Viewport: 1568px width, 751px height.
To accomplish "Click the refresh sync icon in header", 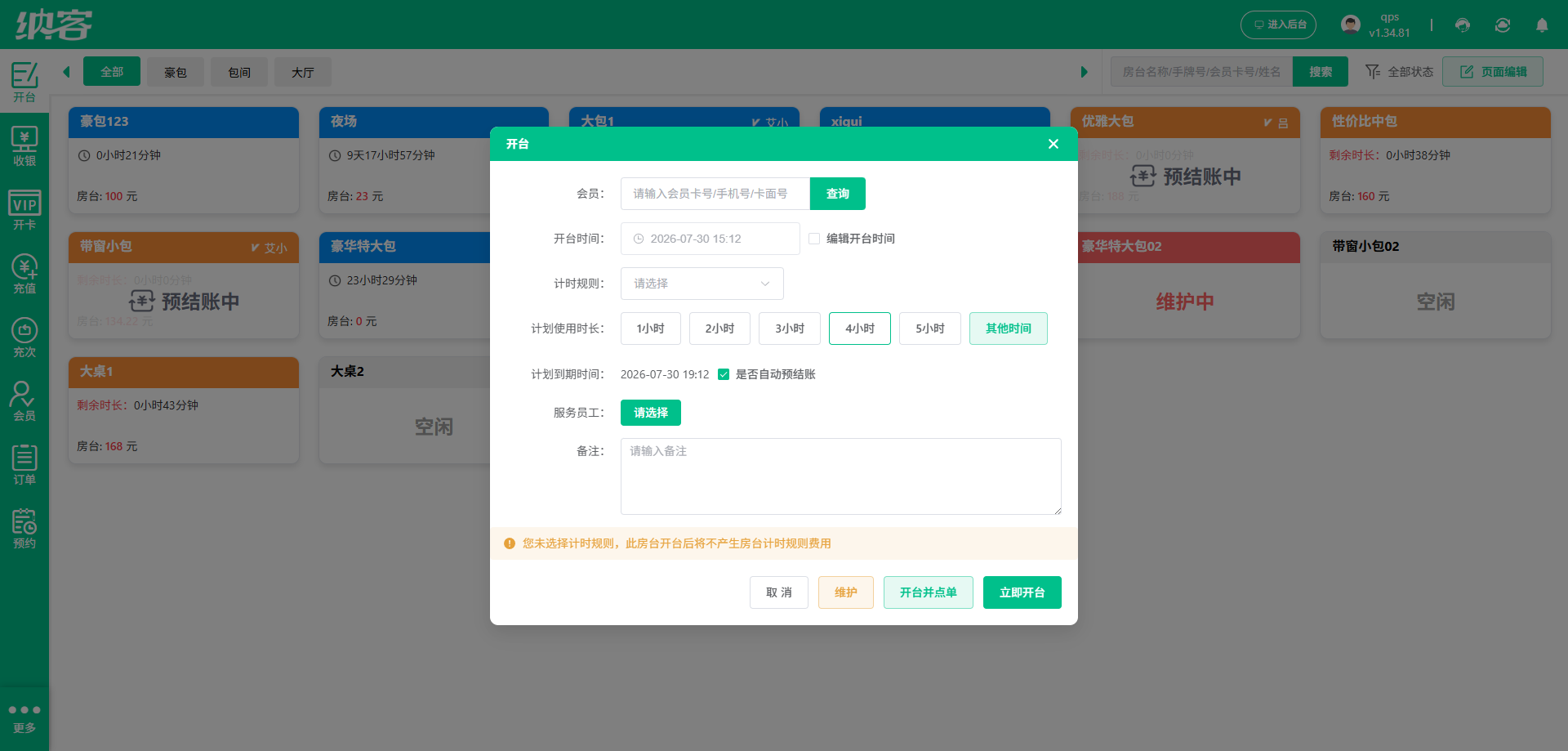I will pyautogui.click(x=1503, y=25).
